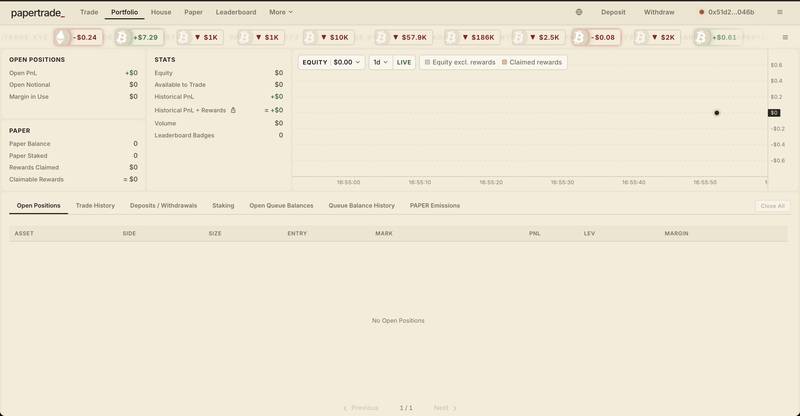
Task: Click the Close All button
Action: pos(772,206)
